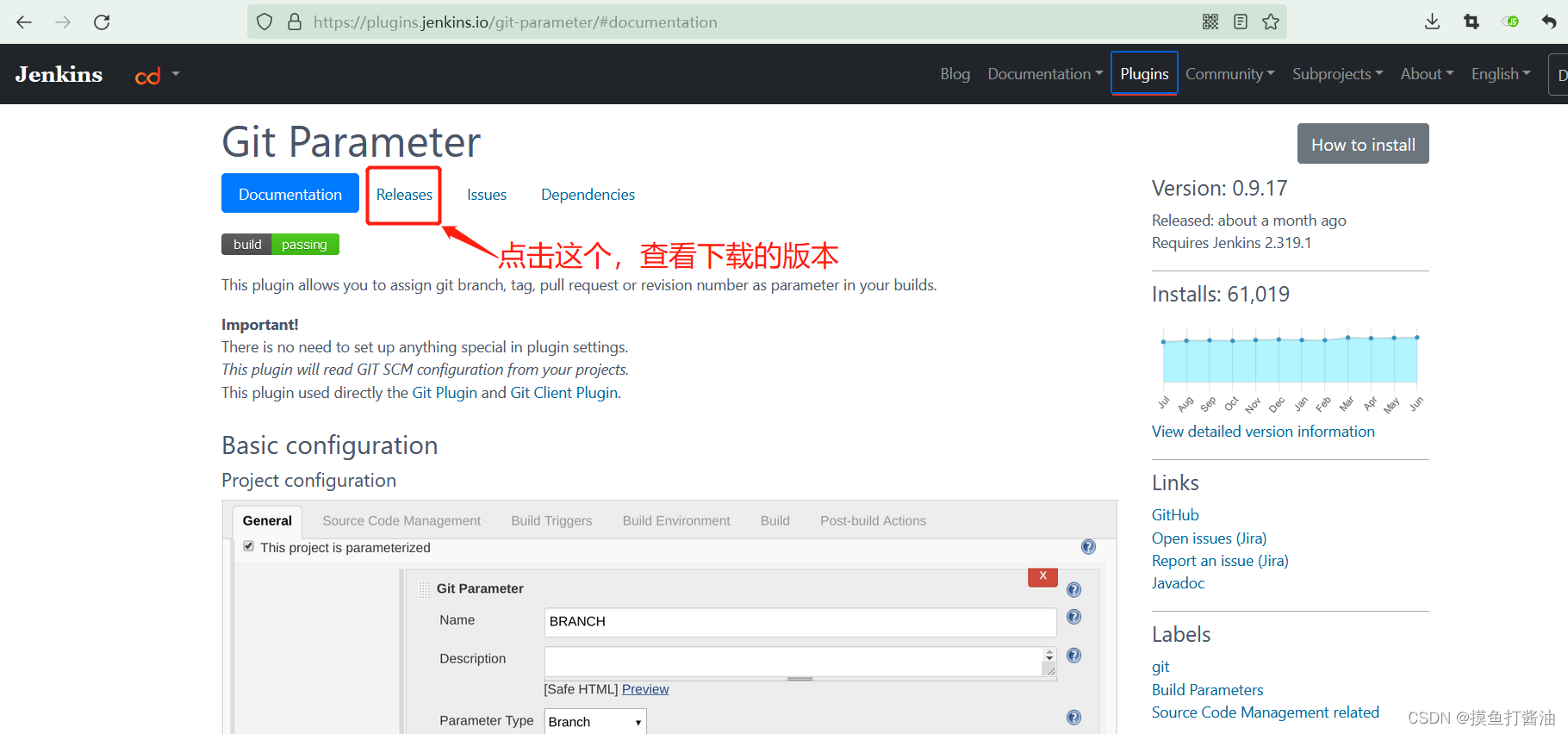Screen dimensions: 1568x734
Task: View site security via the padlock icon
Action: click(x=295, y=22)
